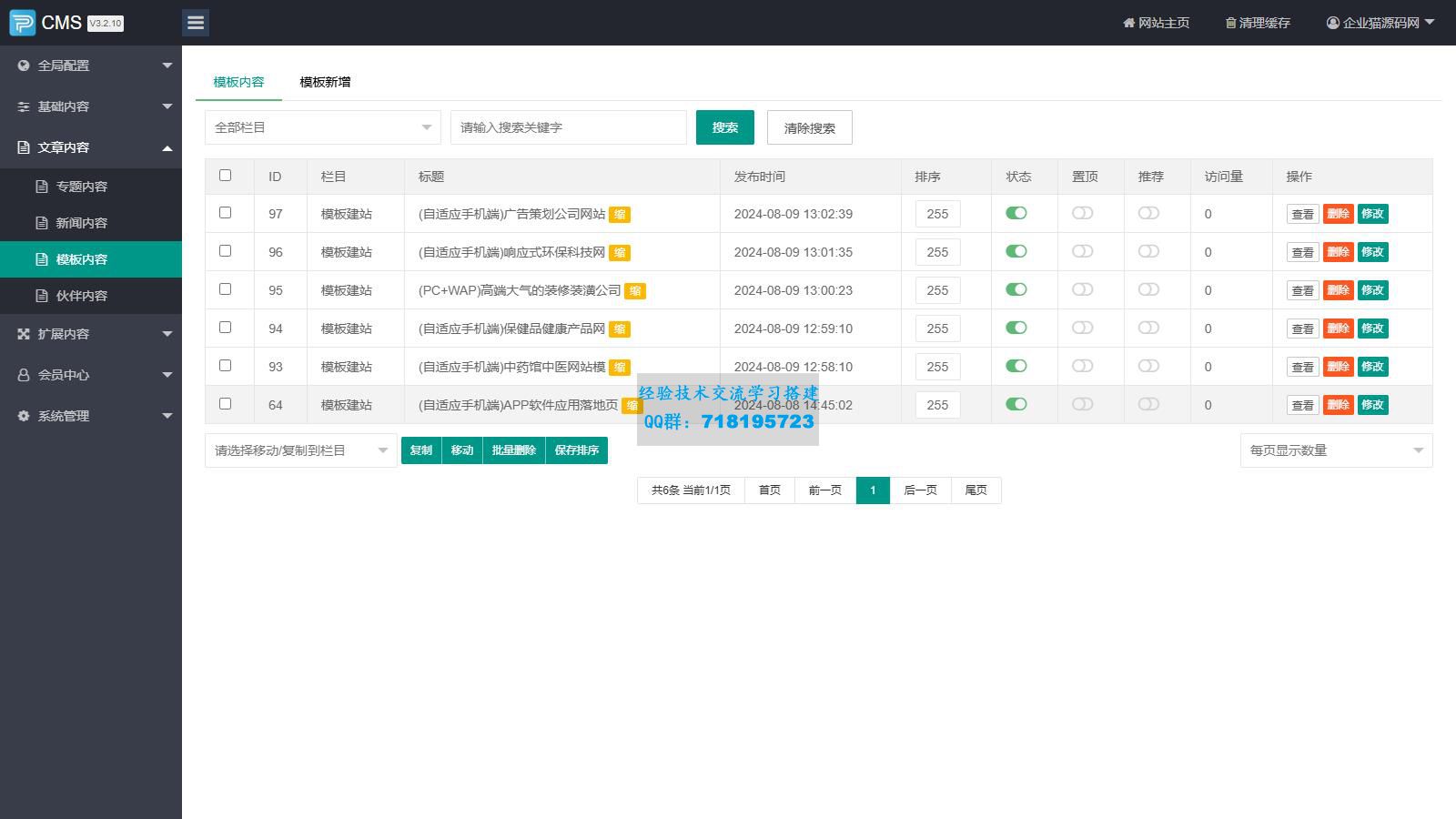1456x819 pixels.
Task: Click the file icon beside 模板内容 in sidebar
Action: (x=42, y=259)
